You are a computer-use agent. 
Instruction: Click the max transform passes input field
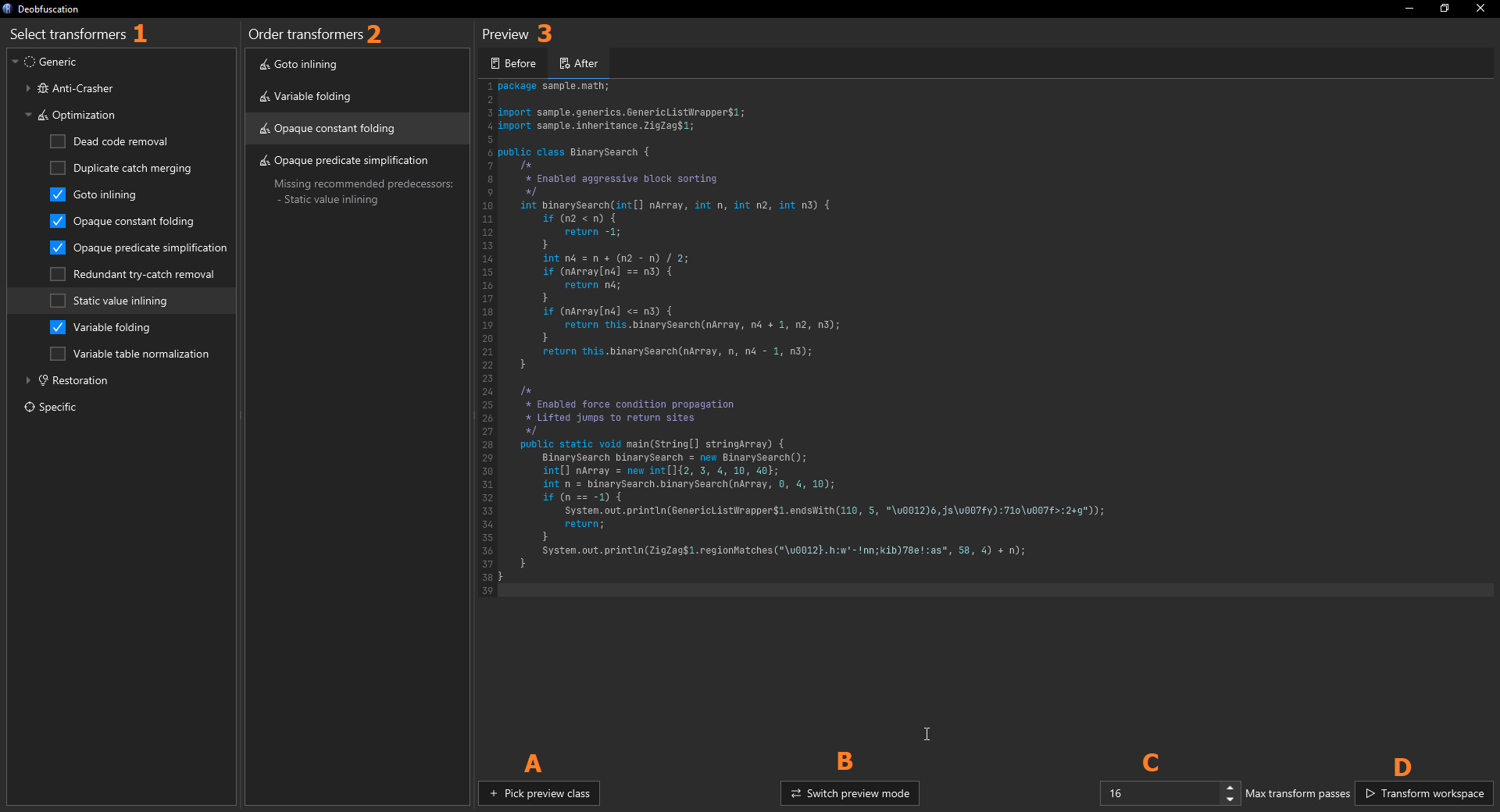point(1160,793)
